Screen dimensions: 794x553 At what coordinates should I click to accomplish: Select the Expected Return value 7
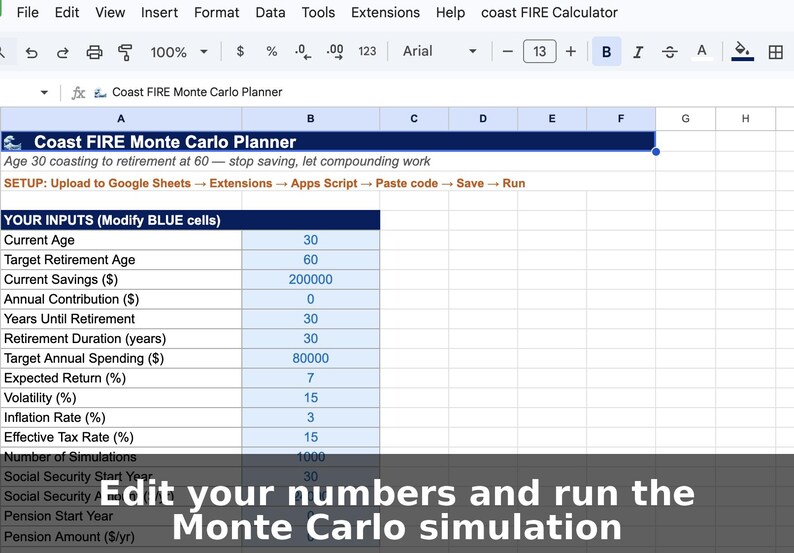point(310,378)
